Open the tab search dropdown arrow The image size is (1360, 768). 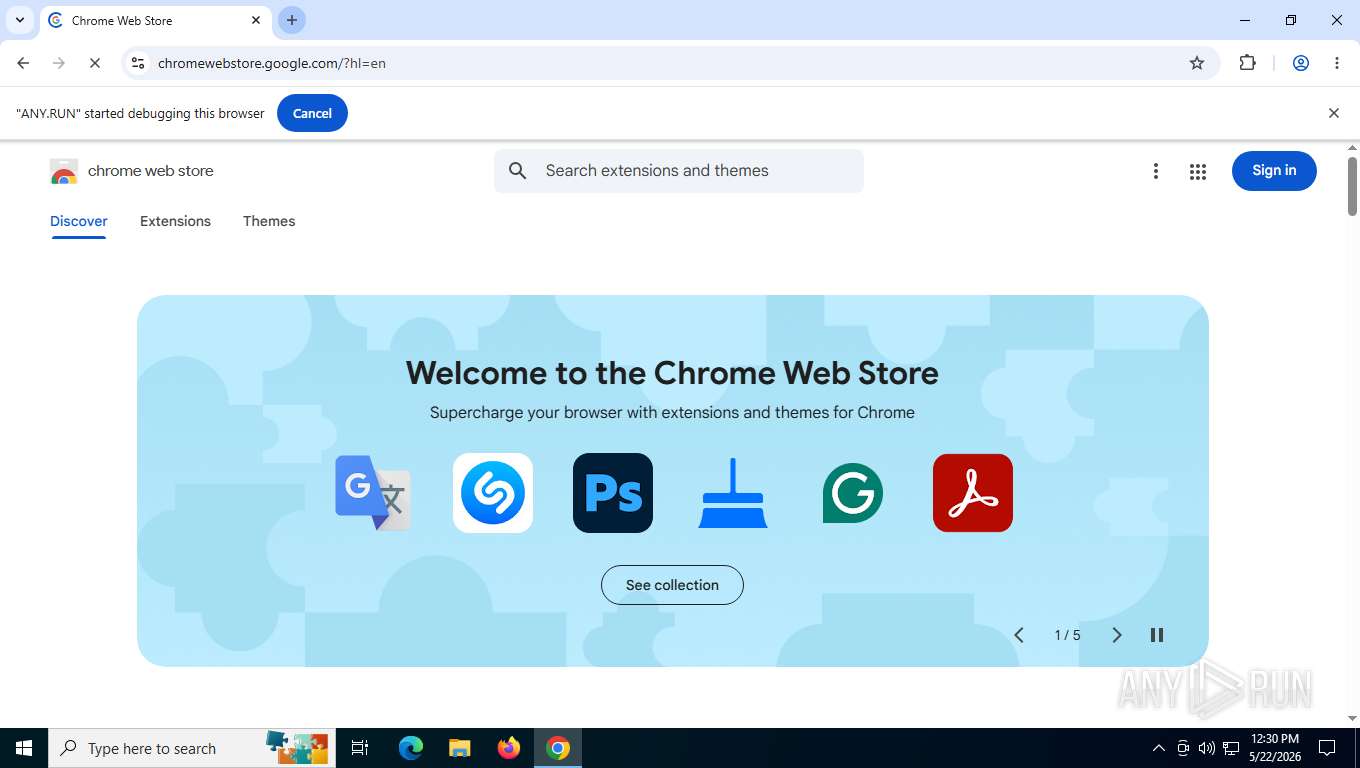coord(19,20)
